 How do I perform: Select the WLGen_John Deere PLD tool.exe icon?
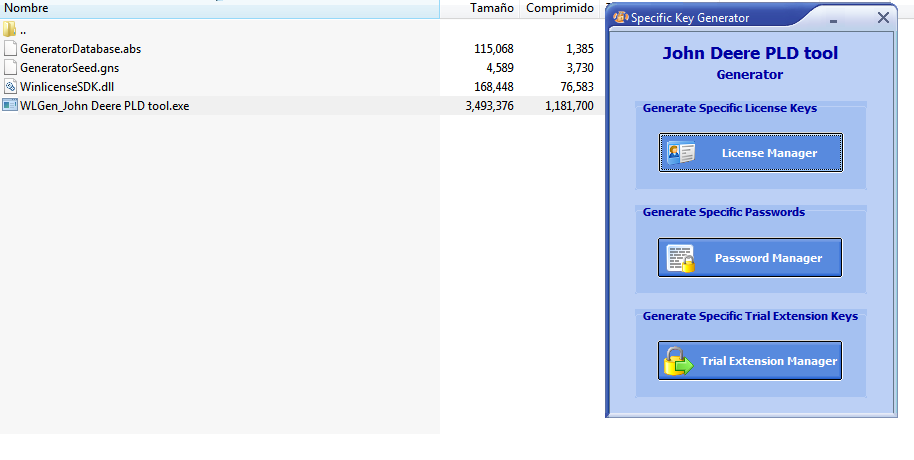10,106
